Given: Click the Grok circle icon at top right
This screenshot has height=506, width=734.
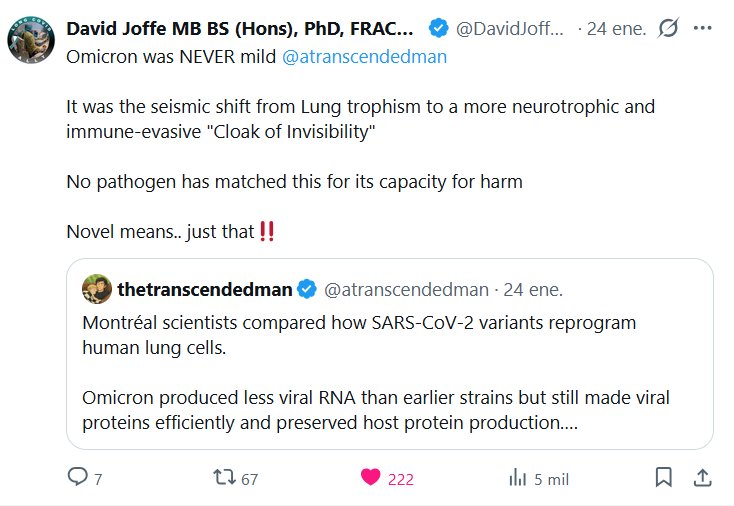Looking at the screenshot, I should click(x=669, y=29).
